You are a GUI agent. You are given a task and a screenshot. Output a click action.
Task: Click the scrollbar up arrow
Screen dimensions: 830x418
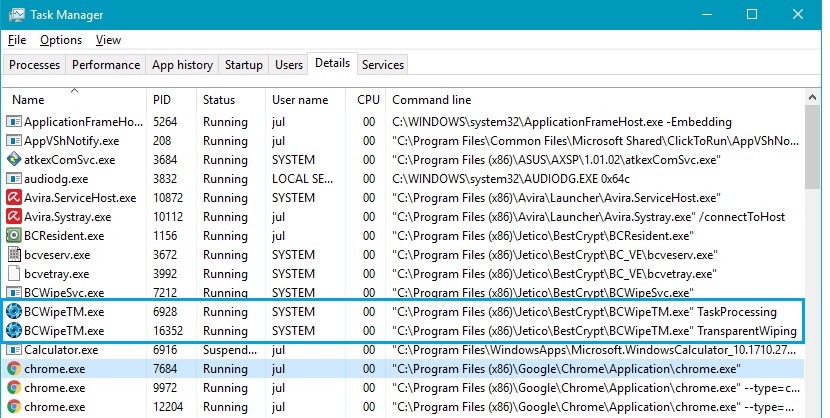812,97
